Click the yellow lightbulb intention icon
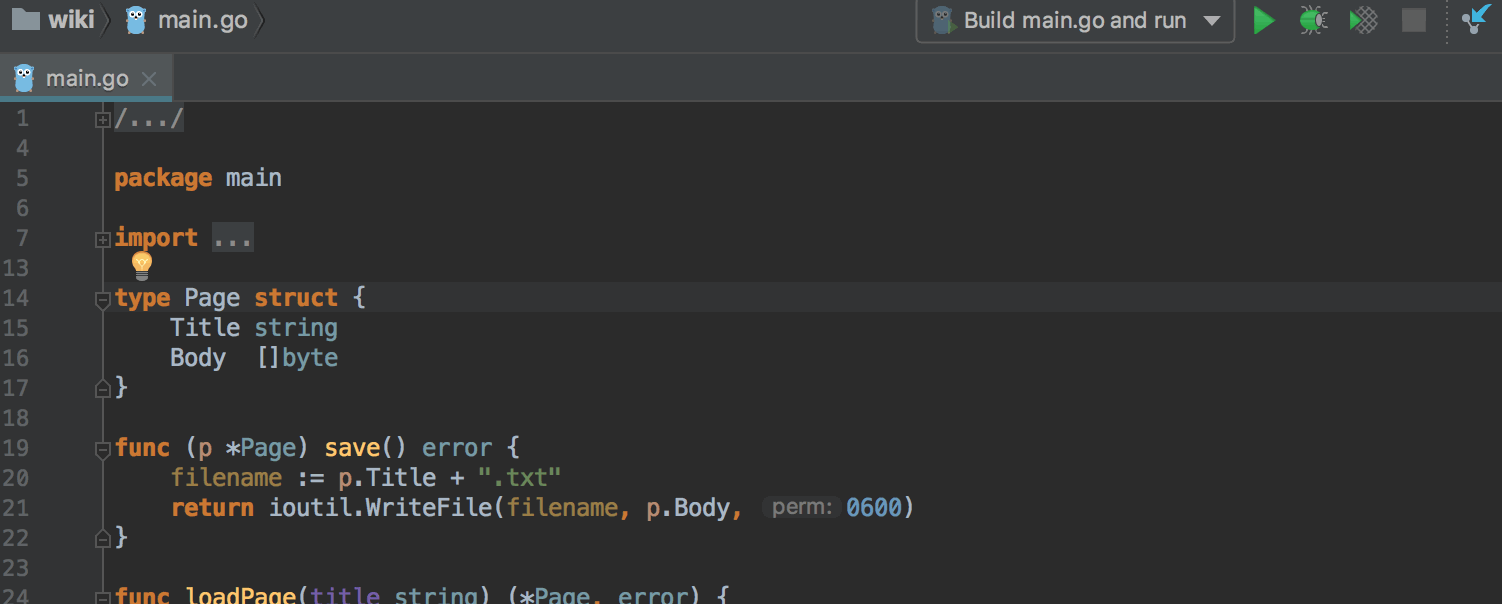The height and width of the screenshot is (604, 1502). tap(142, 266)
